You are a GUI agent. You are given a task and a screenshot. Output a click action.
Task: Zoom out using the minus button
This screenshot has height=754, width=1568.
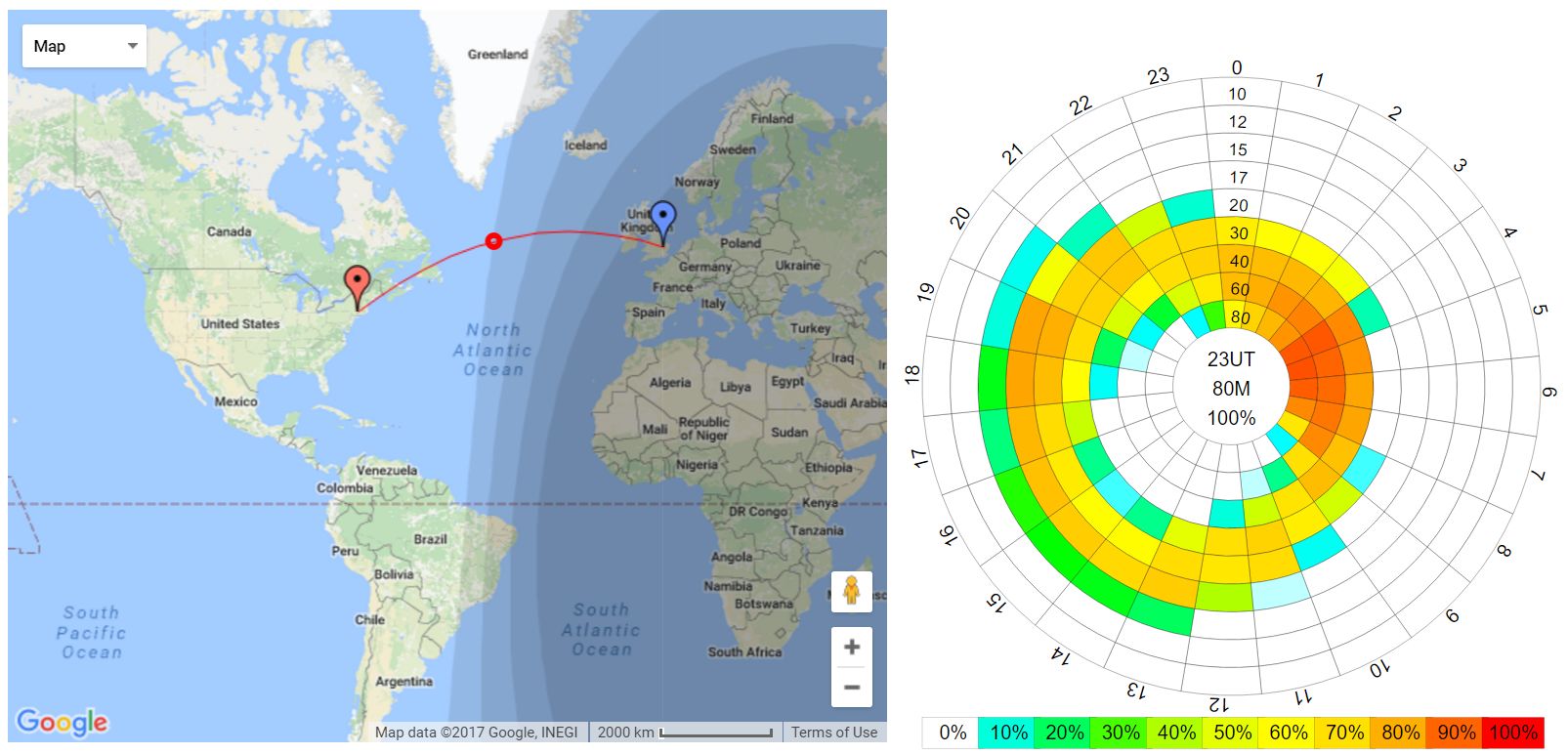point(851,687)
